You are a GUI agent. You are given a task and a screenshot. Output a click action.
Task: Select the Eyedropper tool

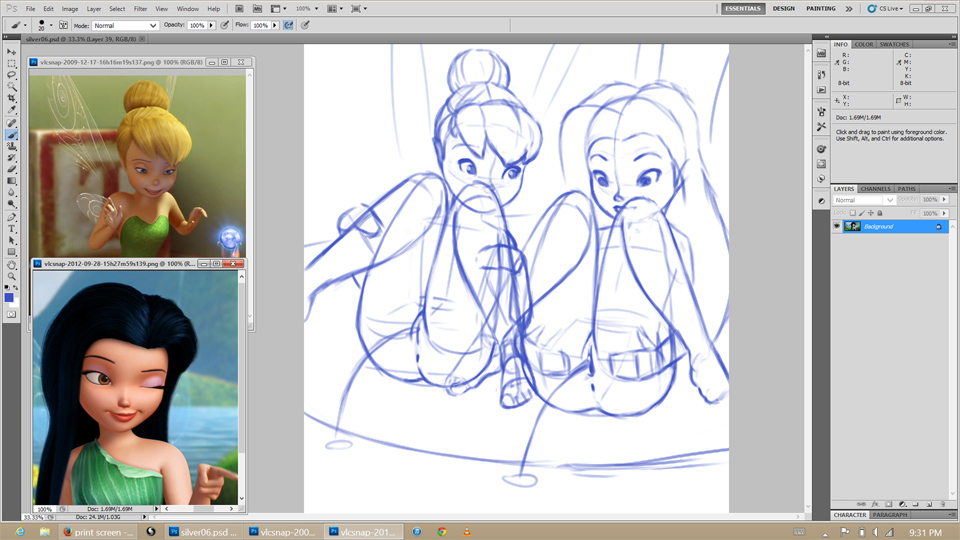point(12,110)
